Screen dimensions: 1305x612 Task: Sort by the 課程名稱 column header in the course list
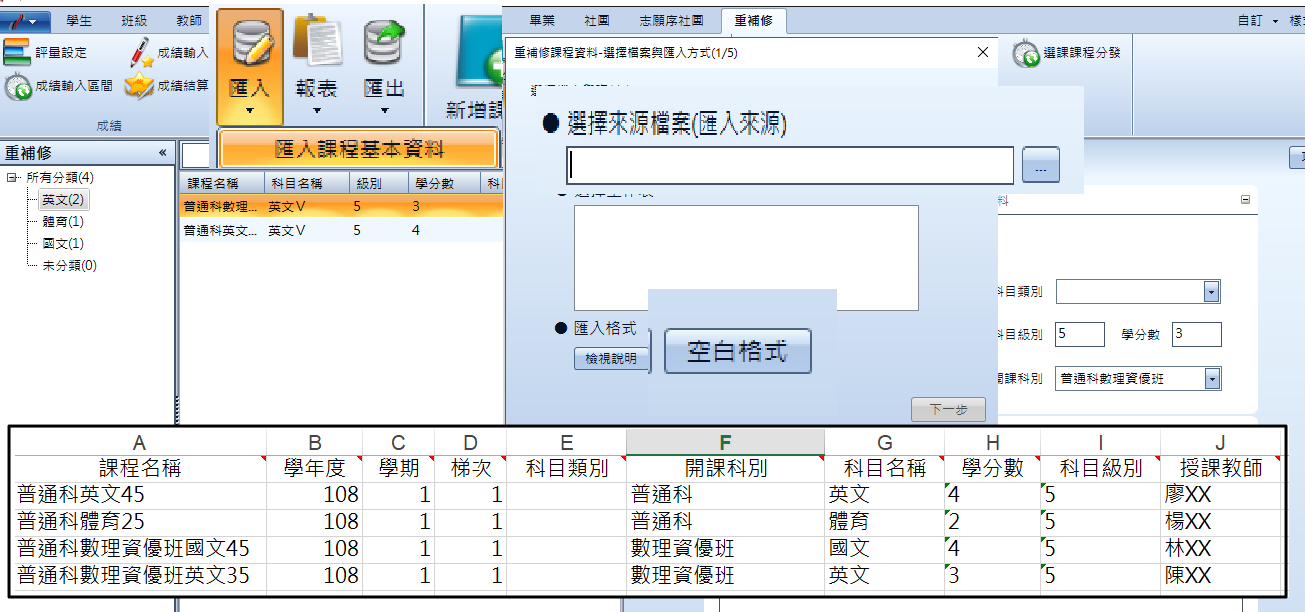coord(221,183)
